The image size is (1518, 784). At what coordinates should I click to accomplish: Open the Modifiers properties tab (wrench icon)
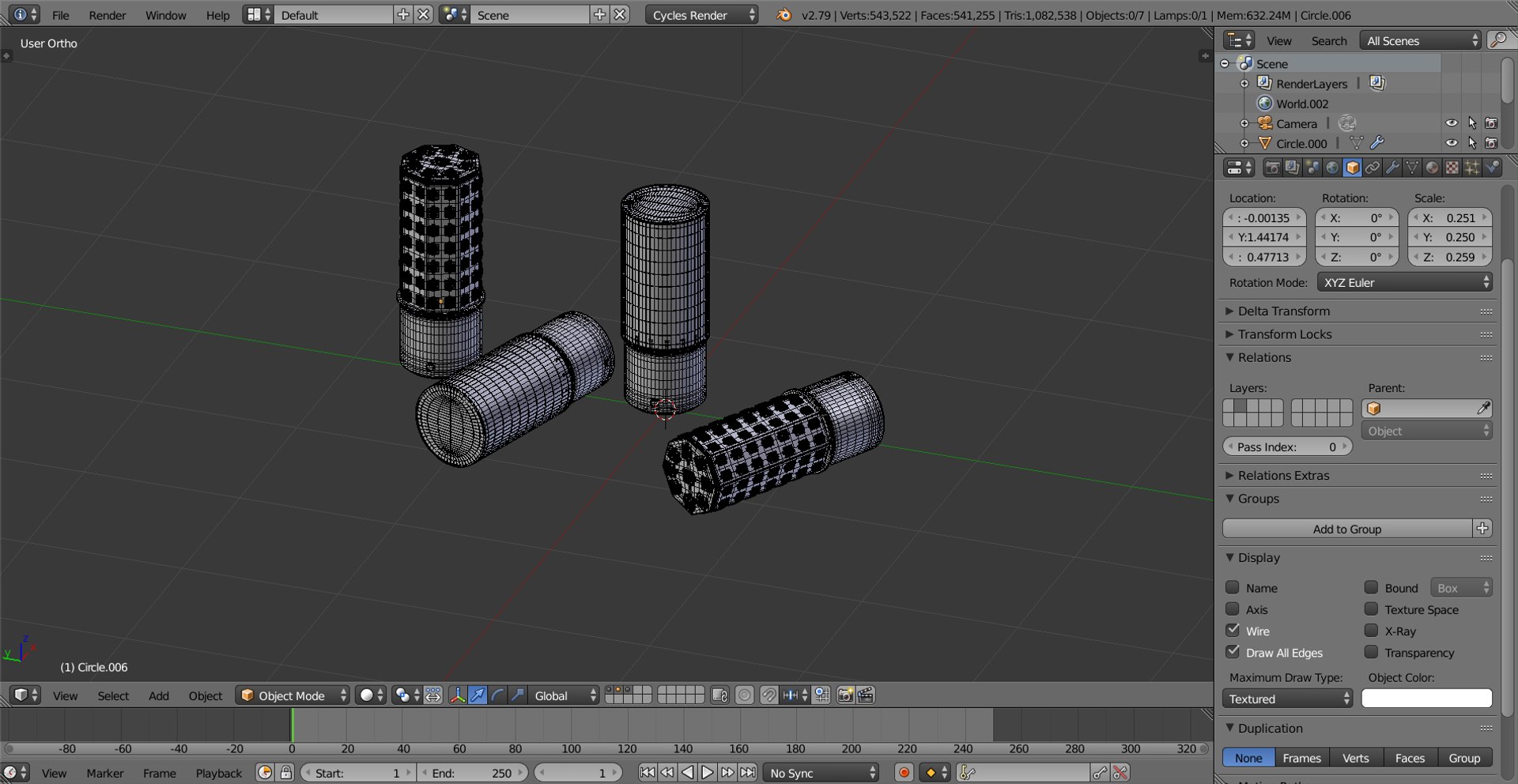[x=1392, y=168]
